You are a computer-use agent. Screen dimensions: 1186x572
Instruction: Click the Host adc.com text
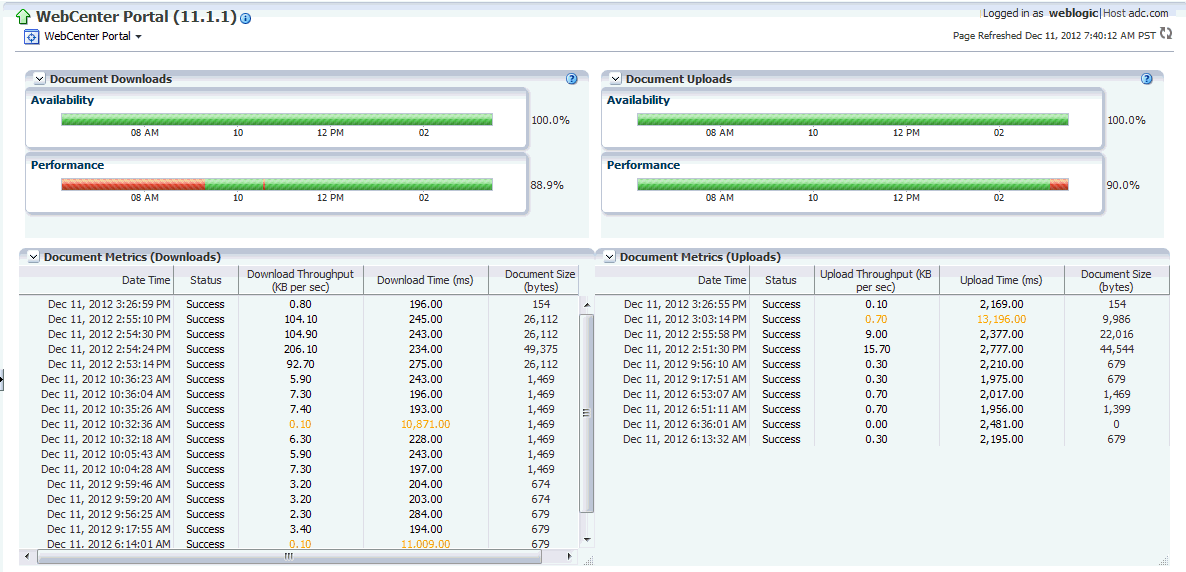pyautogui.click(x=1135, y=13)
